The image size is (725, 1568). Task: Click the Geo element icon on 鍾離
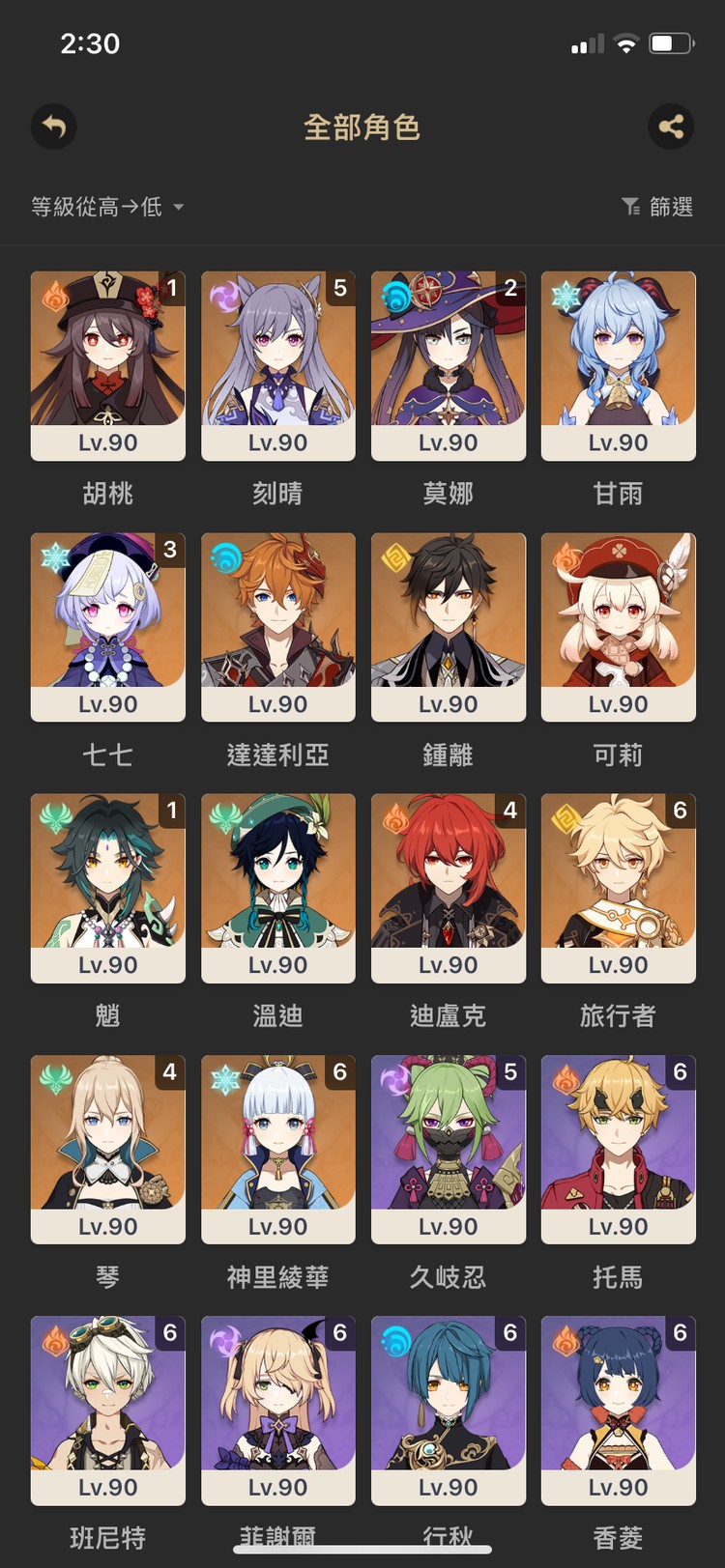click(394, 556)
